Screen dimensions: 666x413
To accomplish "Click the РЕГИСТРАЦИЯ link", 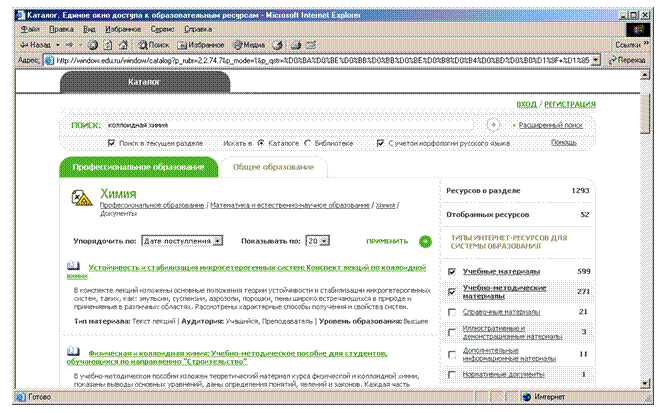I will click(x=570, y=104).
